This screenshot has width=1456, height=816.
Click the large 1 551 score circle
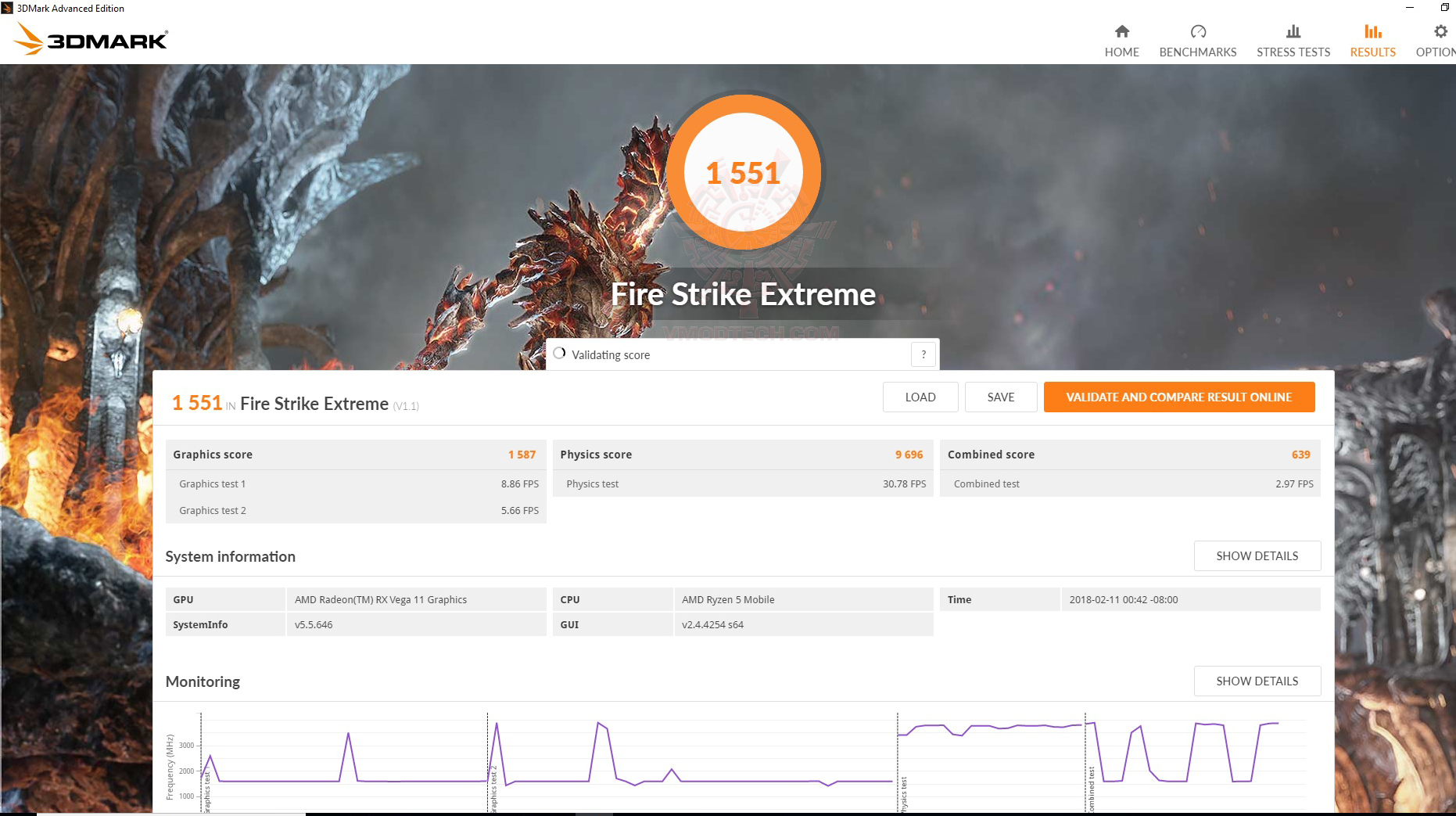coord(744,172)
